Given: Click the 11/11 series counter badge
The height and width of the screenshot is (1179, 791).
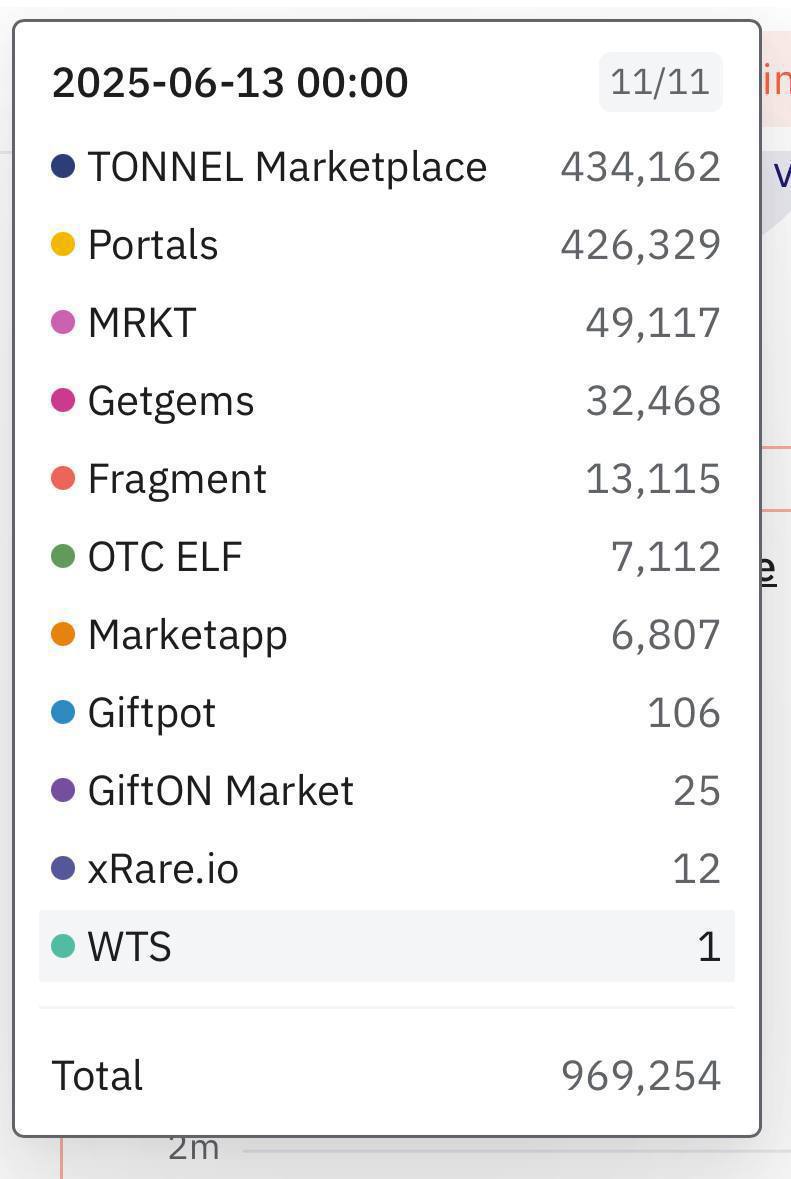Looking at the screenshot, I should 660,82.
